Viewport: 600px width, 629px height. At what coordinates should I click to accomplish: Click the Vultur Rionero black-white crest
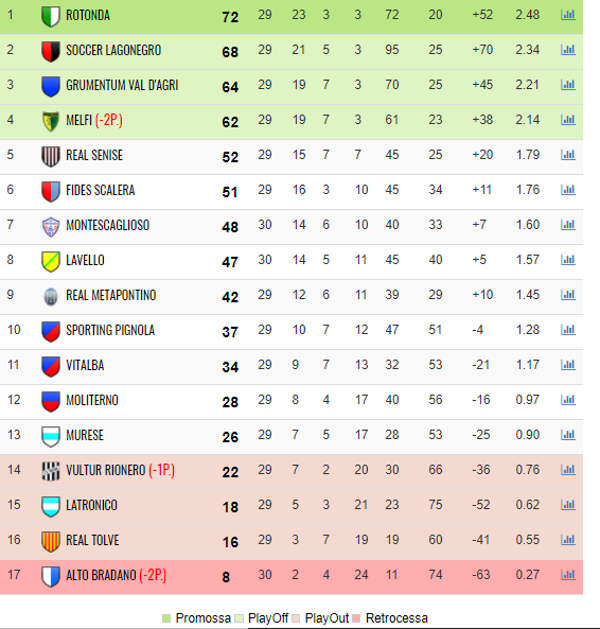51,471
